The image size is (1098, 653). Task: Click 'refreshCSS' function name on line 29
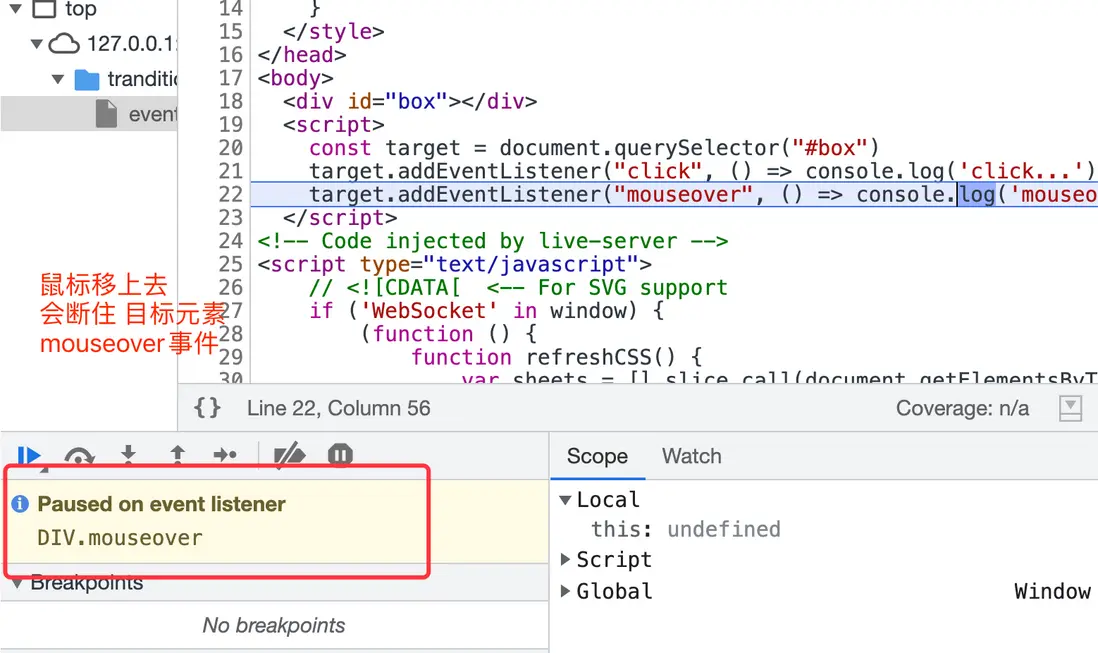589,358
